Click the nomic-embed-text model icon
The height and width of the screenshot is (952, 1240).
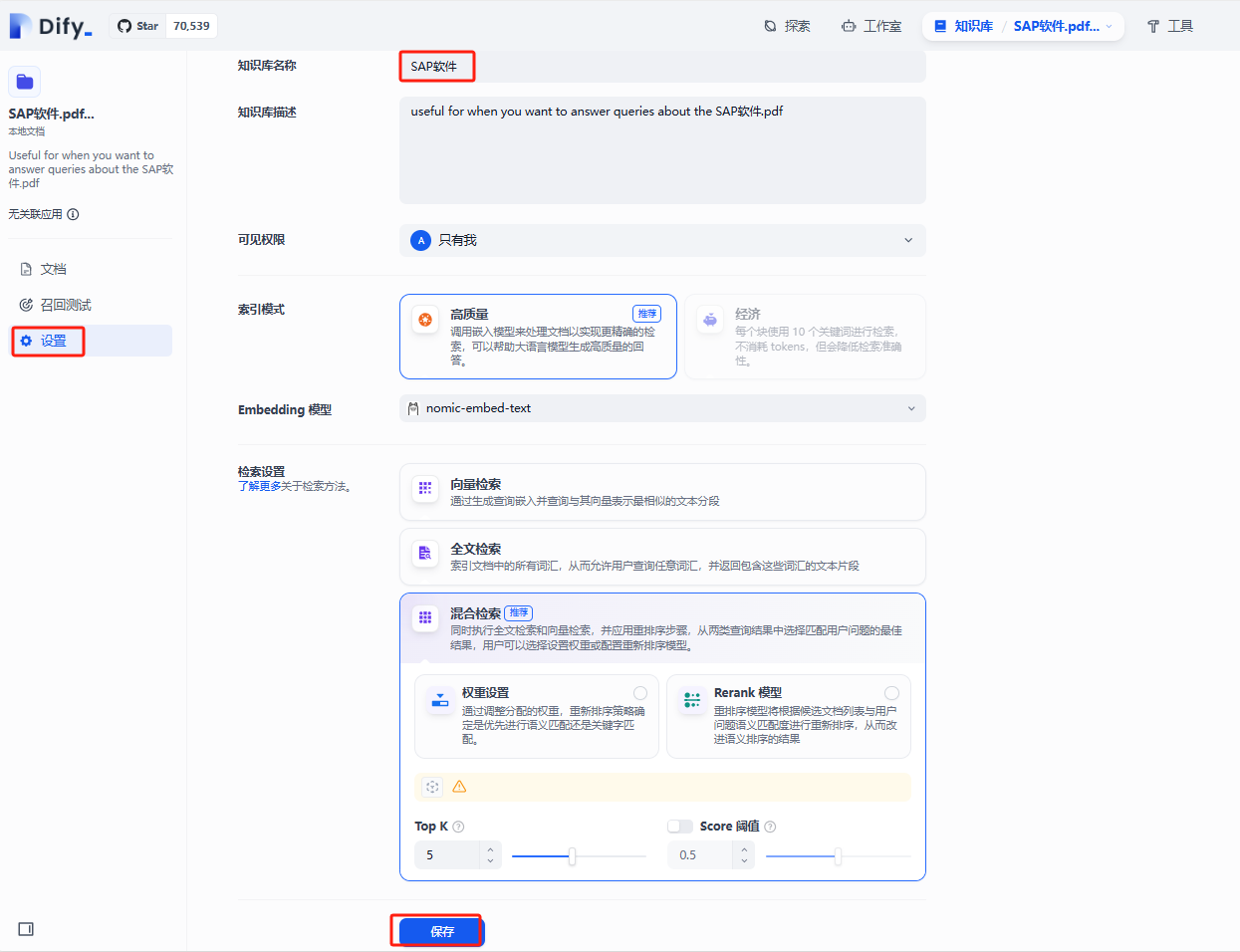coord(413,408)
